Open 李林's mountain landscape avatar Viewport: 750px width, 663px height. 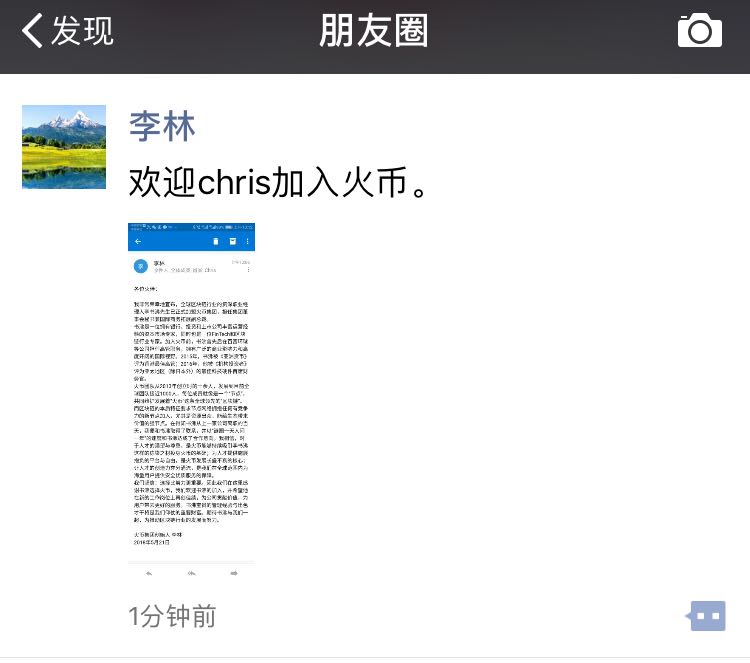pos(64,147)
